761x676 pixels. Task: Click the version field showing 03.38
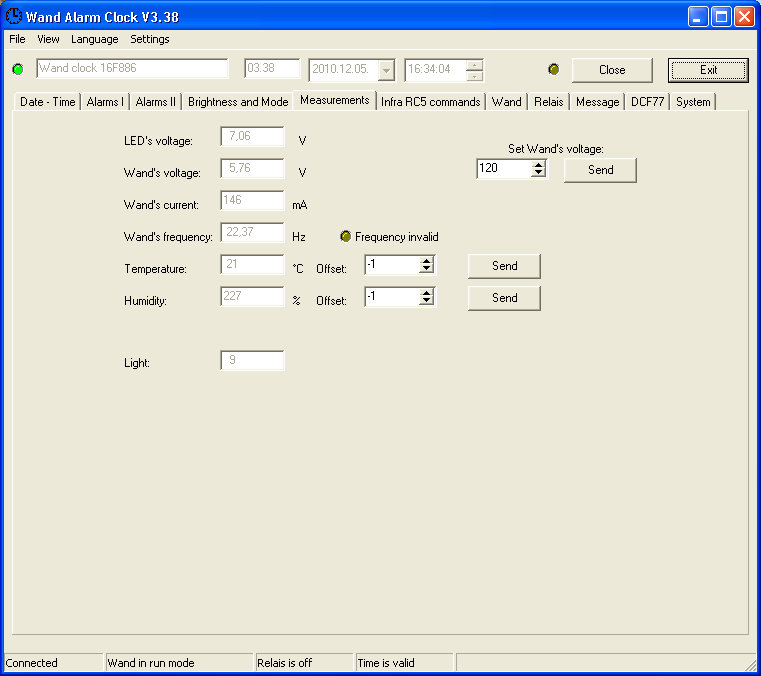coord(272,68)
